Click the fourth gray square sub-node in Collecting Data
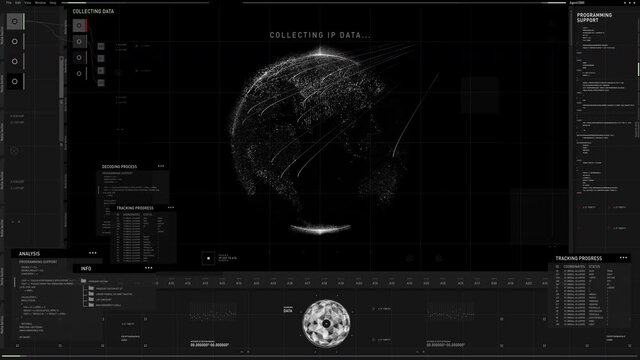 tap(101, 83)
